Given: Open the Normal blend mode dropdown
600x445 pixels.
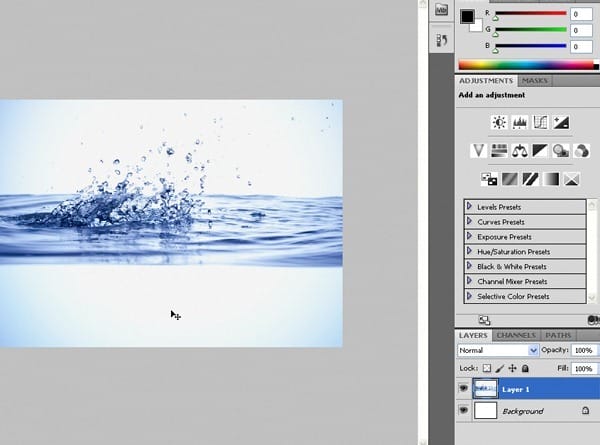Looking at the screenshot, I should (497, 350).
